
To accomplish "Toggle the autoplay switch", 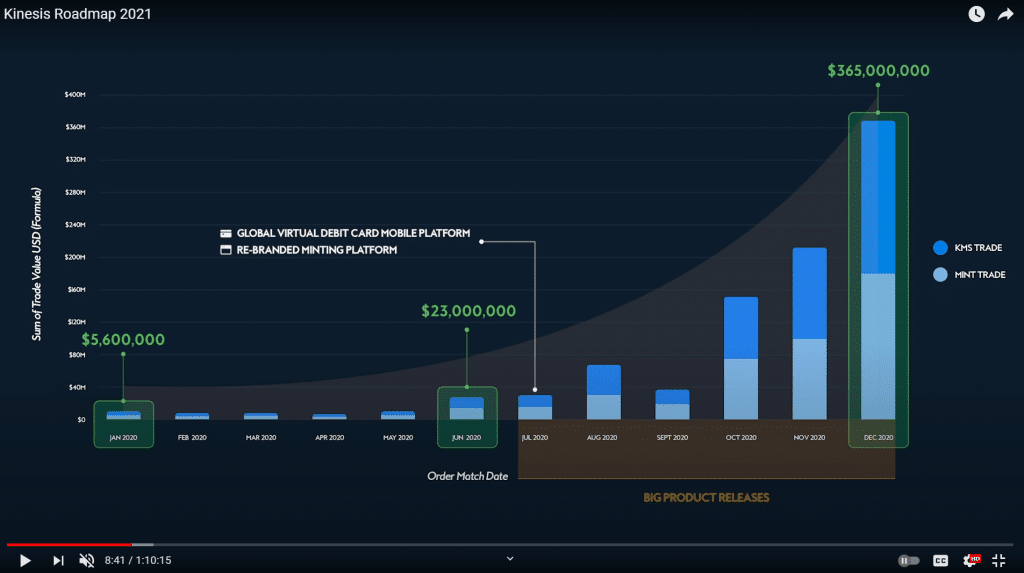I will (x=908, y=561).
